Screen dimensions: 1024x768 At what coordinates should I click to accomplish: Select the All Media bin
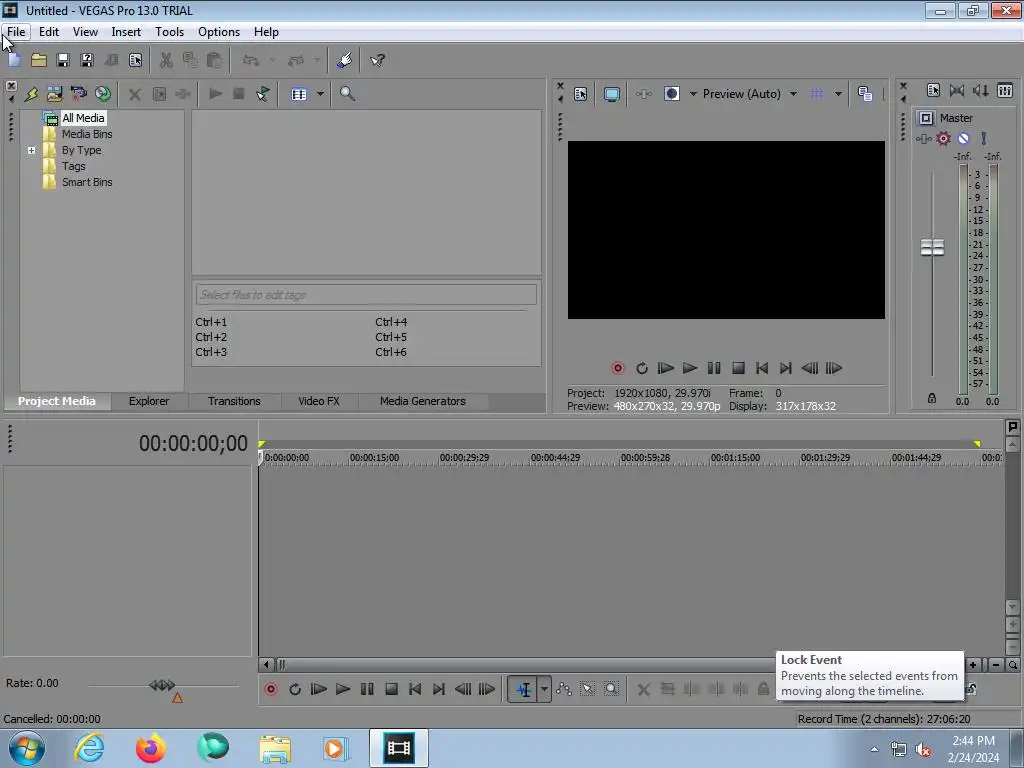[83, 118]
